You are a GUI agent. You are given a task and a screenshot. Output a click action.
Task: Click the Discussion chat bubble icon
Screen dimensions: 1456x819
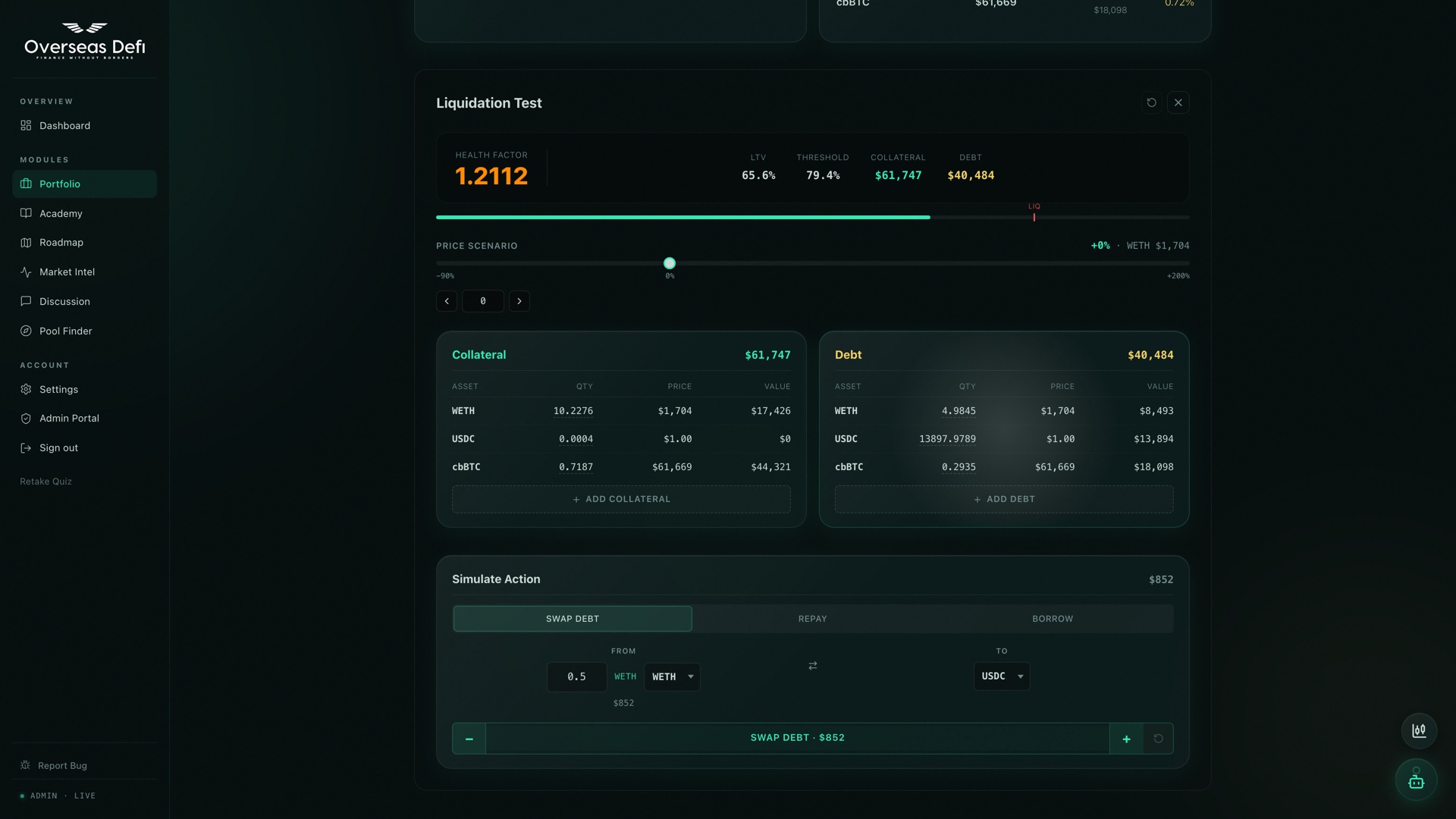(26, 301)
